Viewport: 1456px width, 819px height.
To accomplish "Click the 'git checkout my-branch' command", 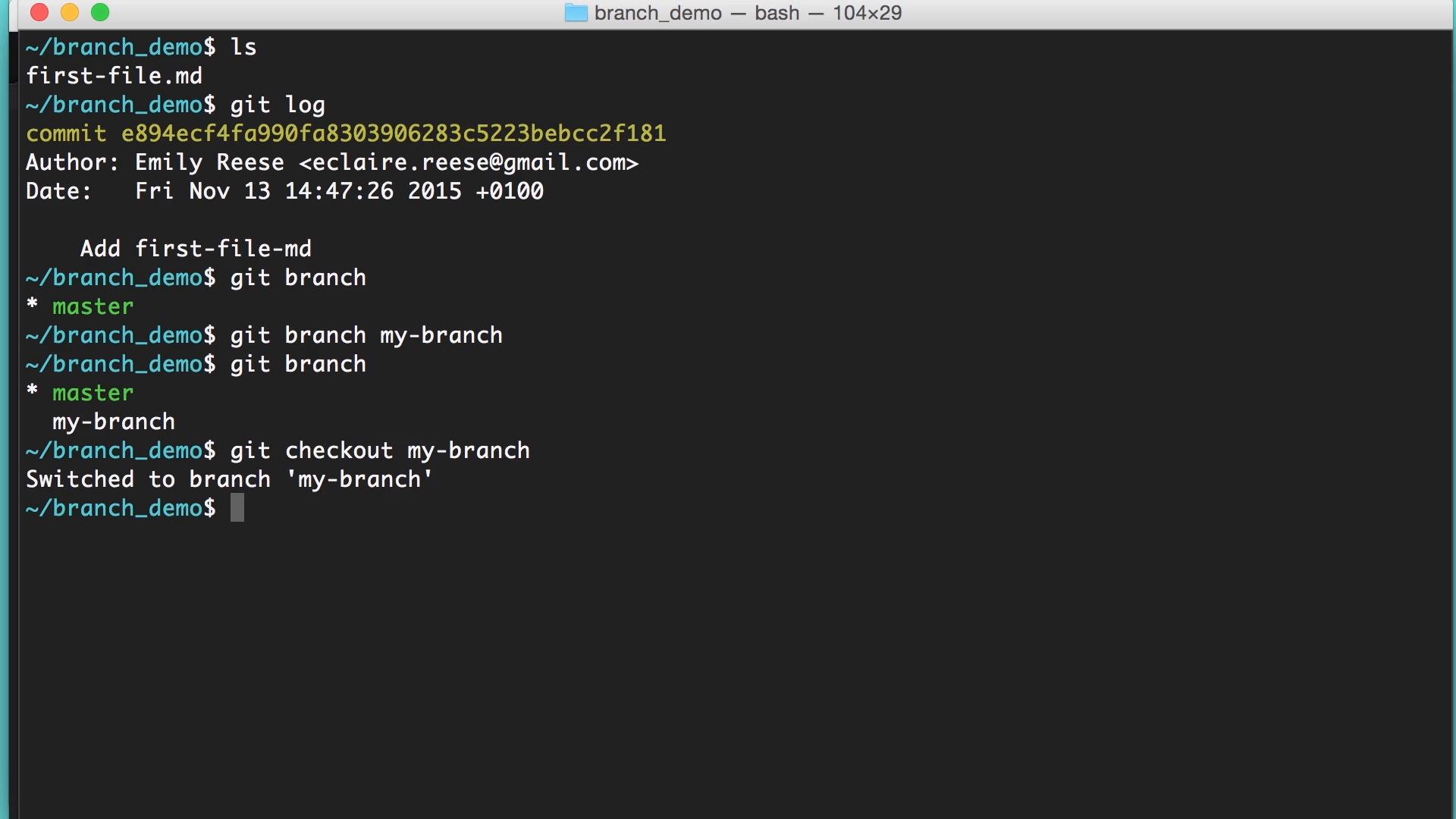I will click(380, 450).
